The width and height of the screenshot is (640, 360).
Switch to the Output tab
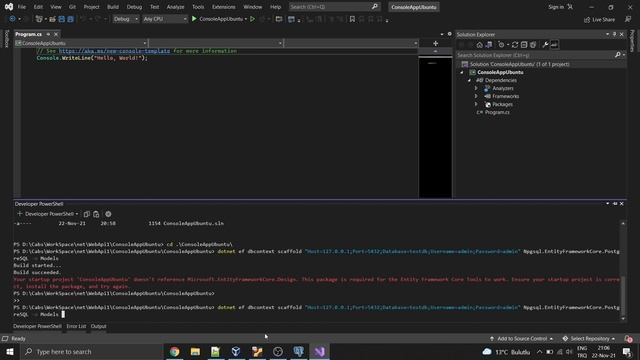pyautogui.click(x=98, y=327)
